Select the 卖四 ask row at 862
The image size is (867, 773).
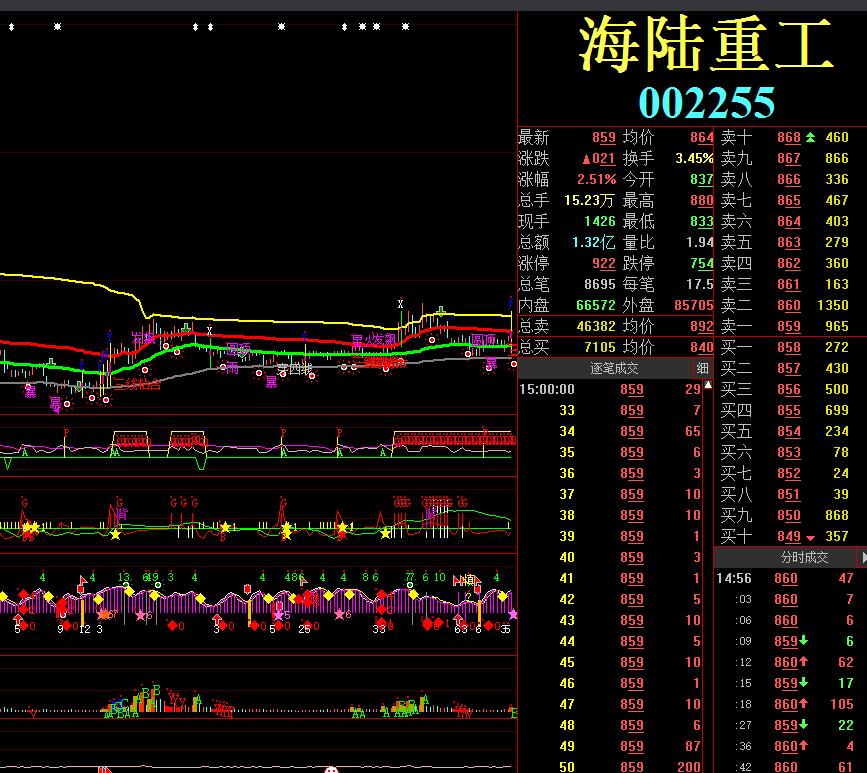click(791, 263)
